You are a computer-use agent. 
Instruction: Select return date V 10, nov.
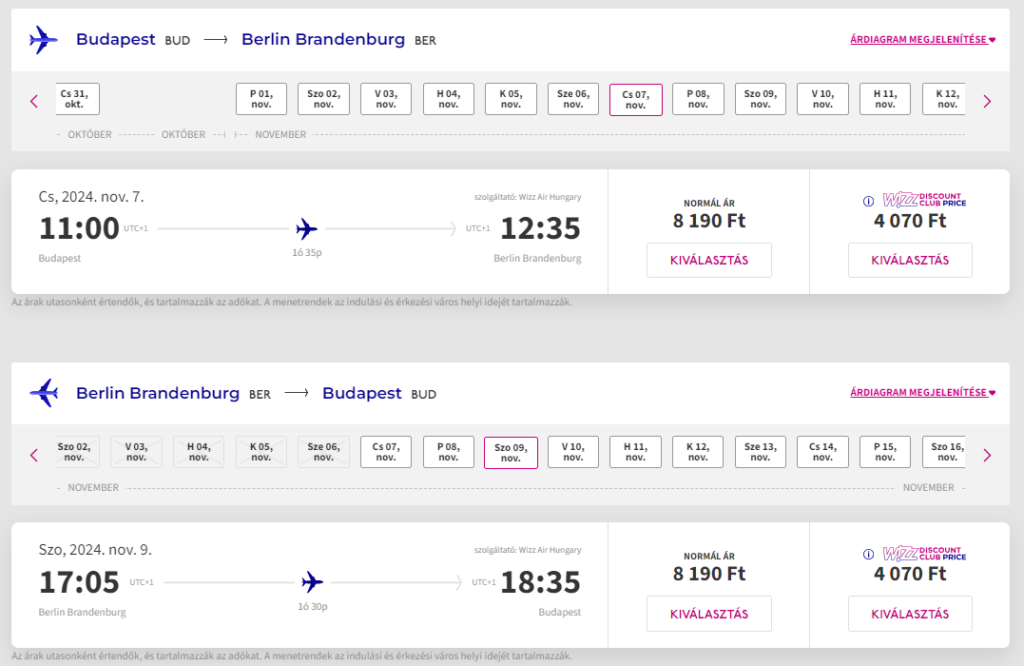coord(573,452)
